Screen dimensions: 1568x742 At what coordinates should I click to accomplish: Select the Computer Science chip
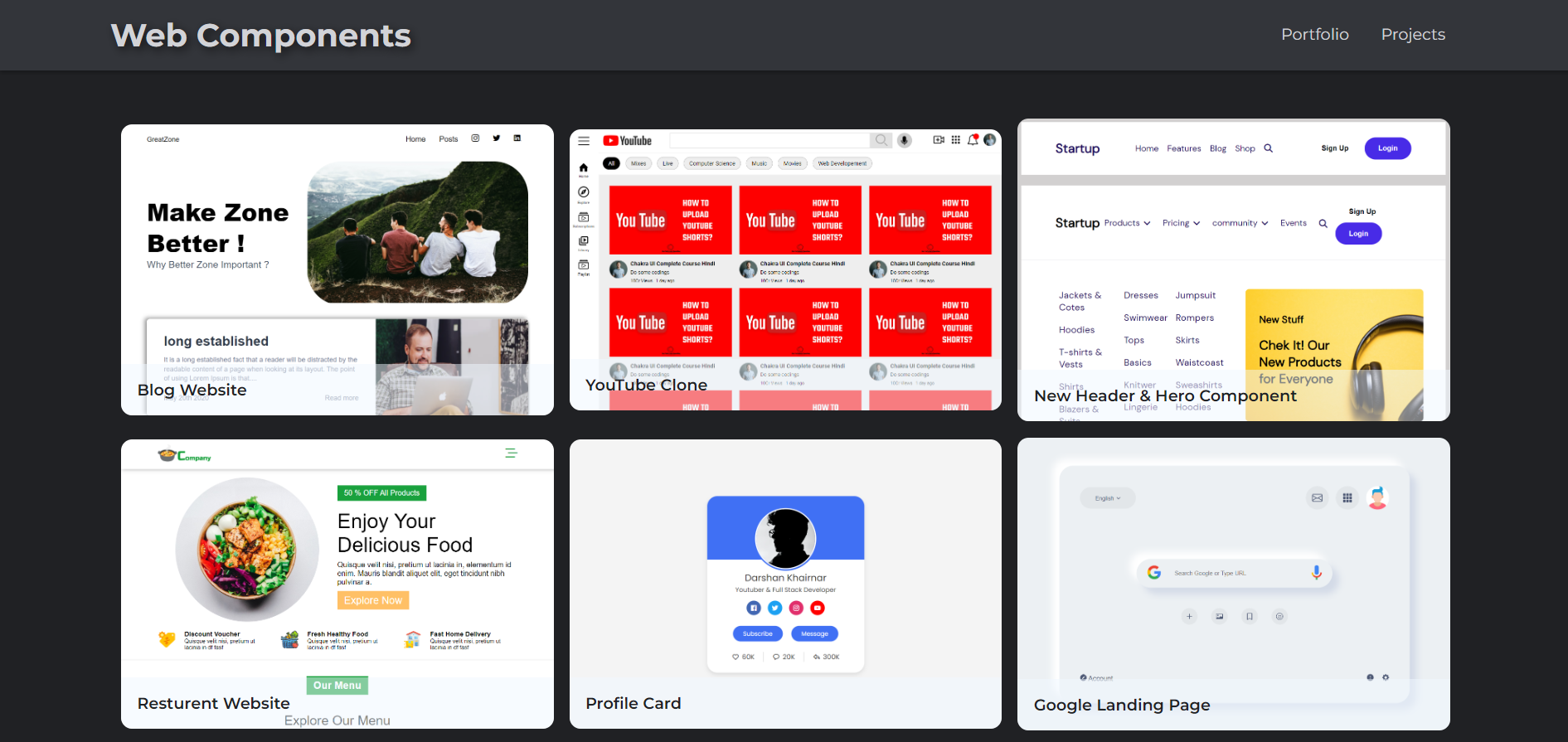point(712,163)
